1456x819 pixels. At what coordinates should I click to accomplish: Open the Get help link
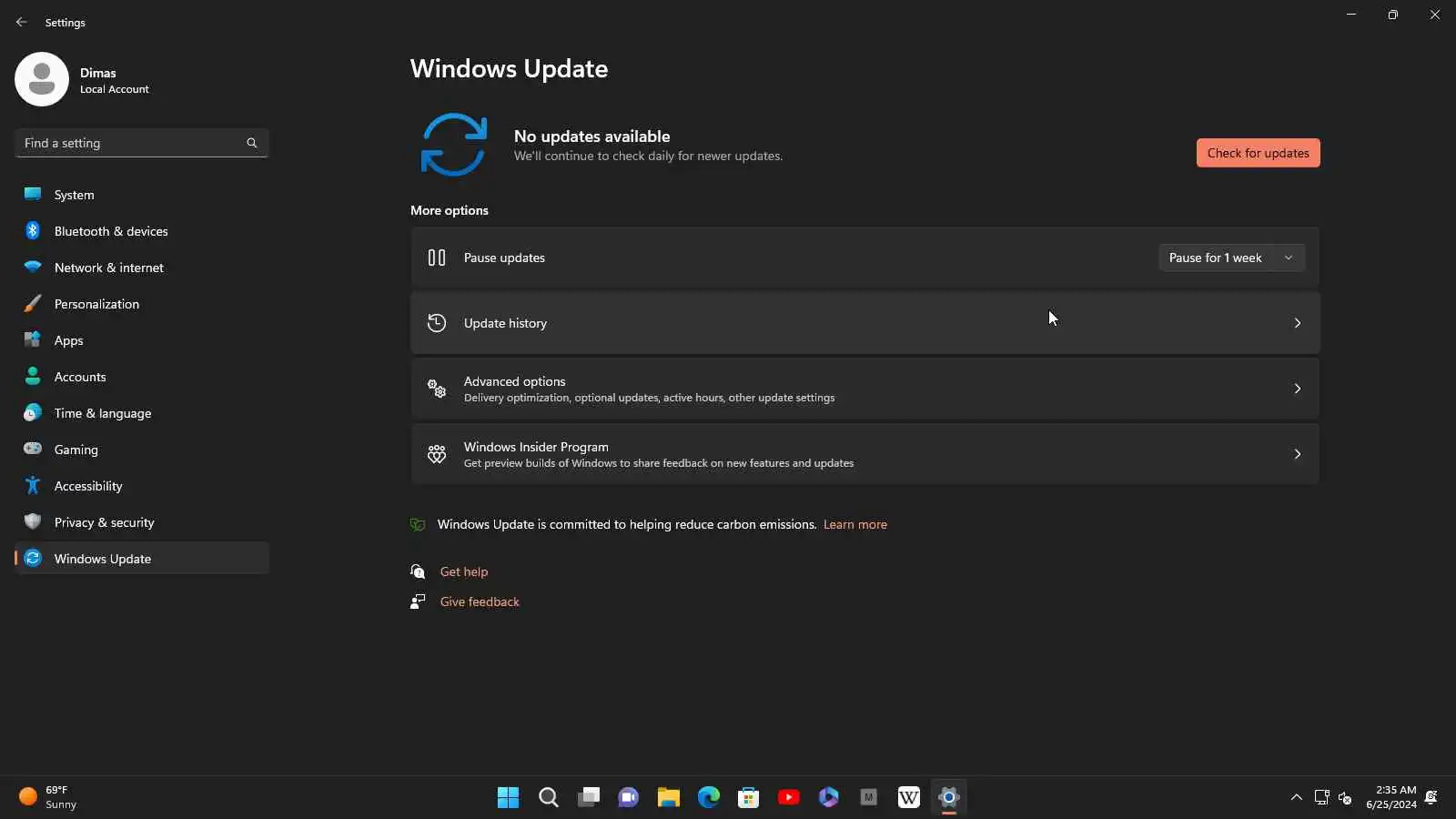[464, 571]
